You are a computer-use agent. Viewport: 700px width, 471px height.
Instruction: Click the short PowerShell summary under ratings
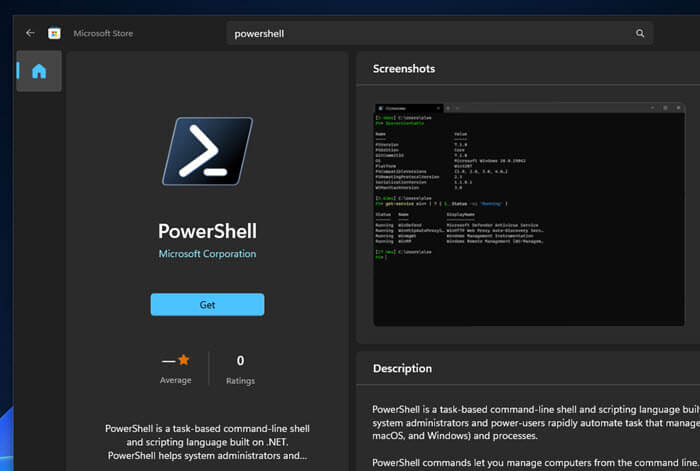point(208,442)
